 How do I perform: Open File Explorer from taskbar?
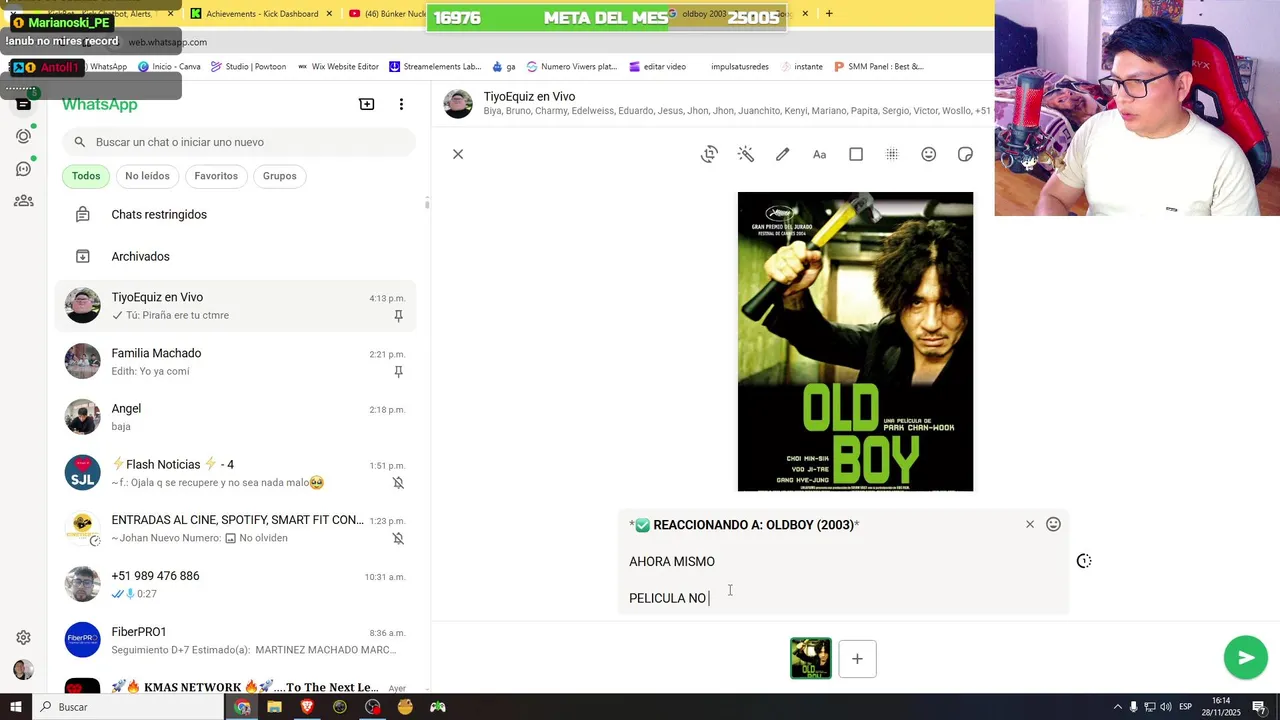[x=274, y=707]
